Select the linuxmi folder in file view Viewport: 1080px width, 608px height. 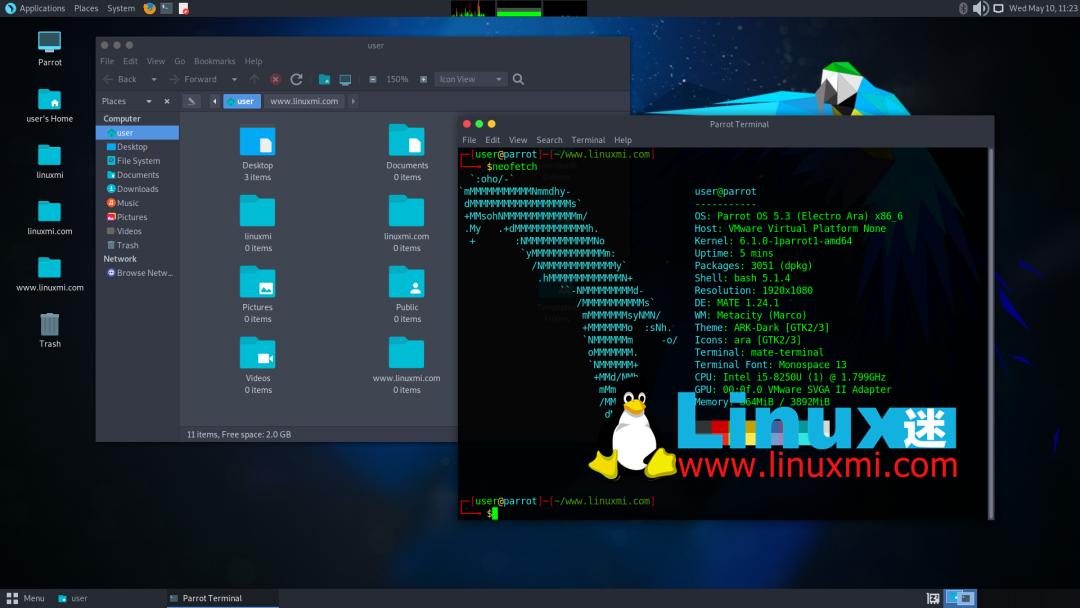click(258, 224)
